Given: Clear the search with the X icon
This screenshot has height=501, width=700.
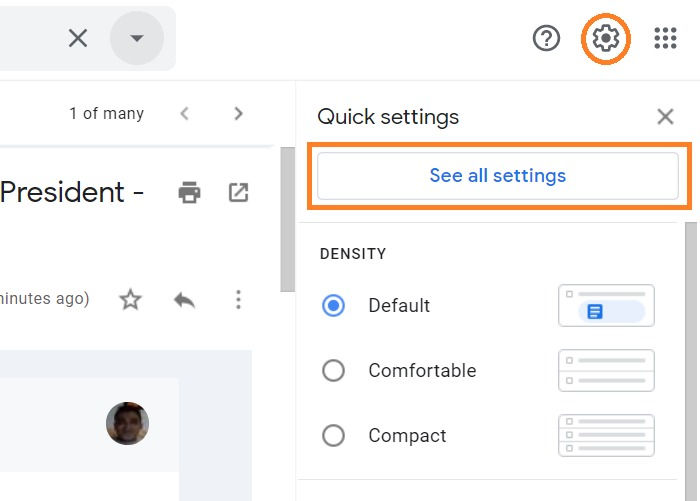Looking at the screenshot, I should 78,39.
